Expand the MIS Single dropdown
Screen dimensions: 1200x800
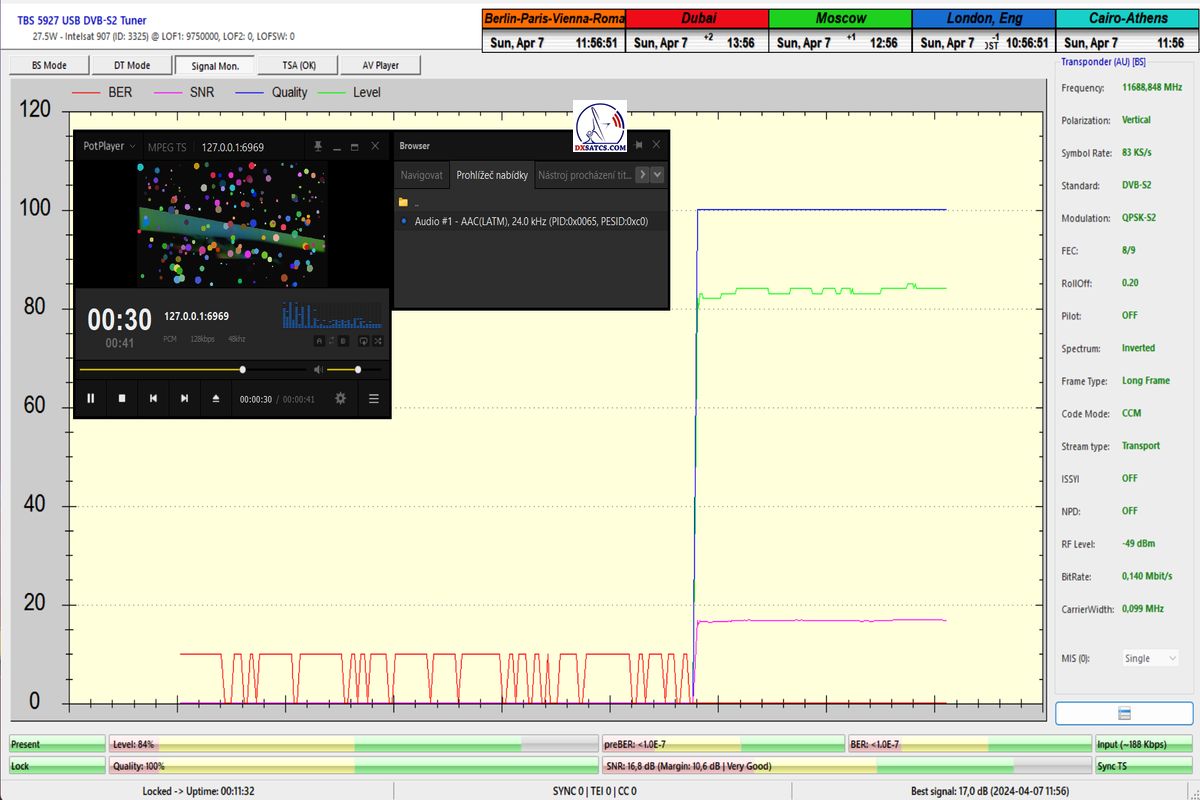coord(1150,658)
